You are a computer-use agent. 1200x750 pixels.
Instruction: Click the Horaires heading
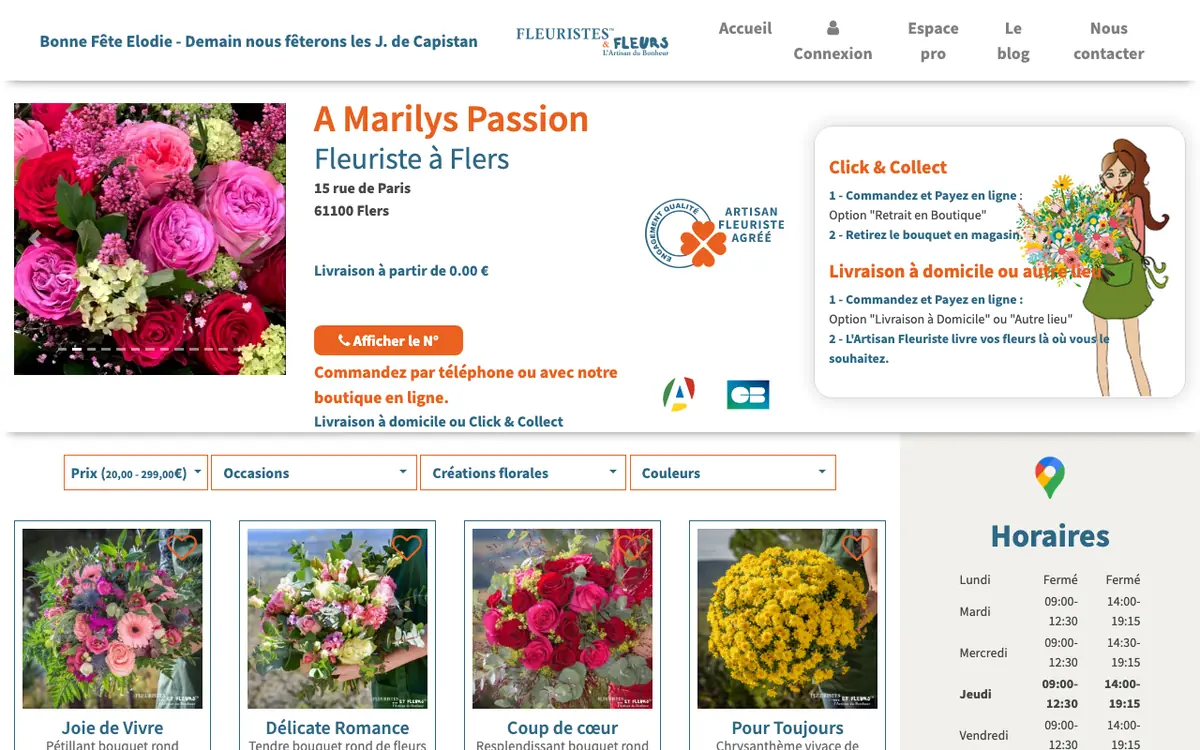pos(1050,536)
